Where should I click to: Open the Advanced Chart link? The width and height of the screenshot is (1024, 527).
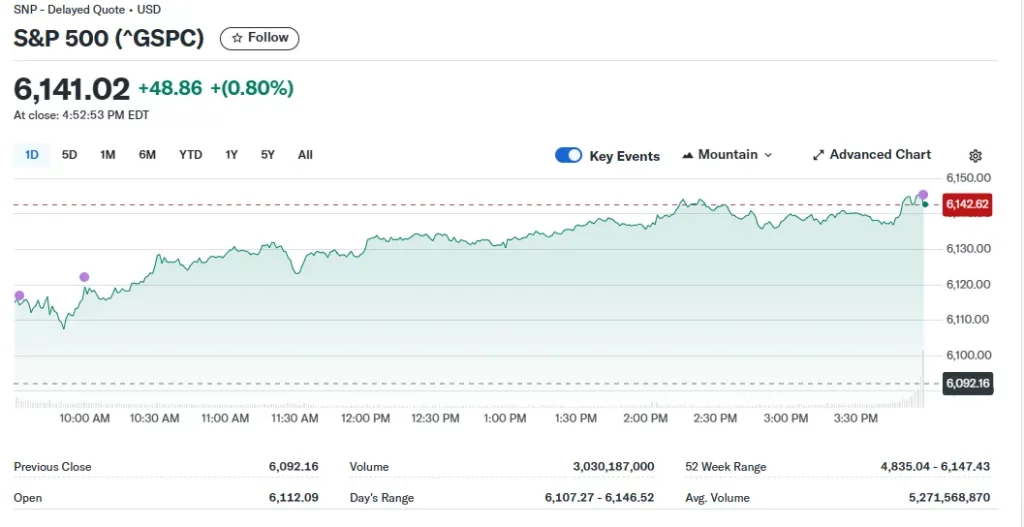tap(871, 155)
